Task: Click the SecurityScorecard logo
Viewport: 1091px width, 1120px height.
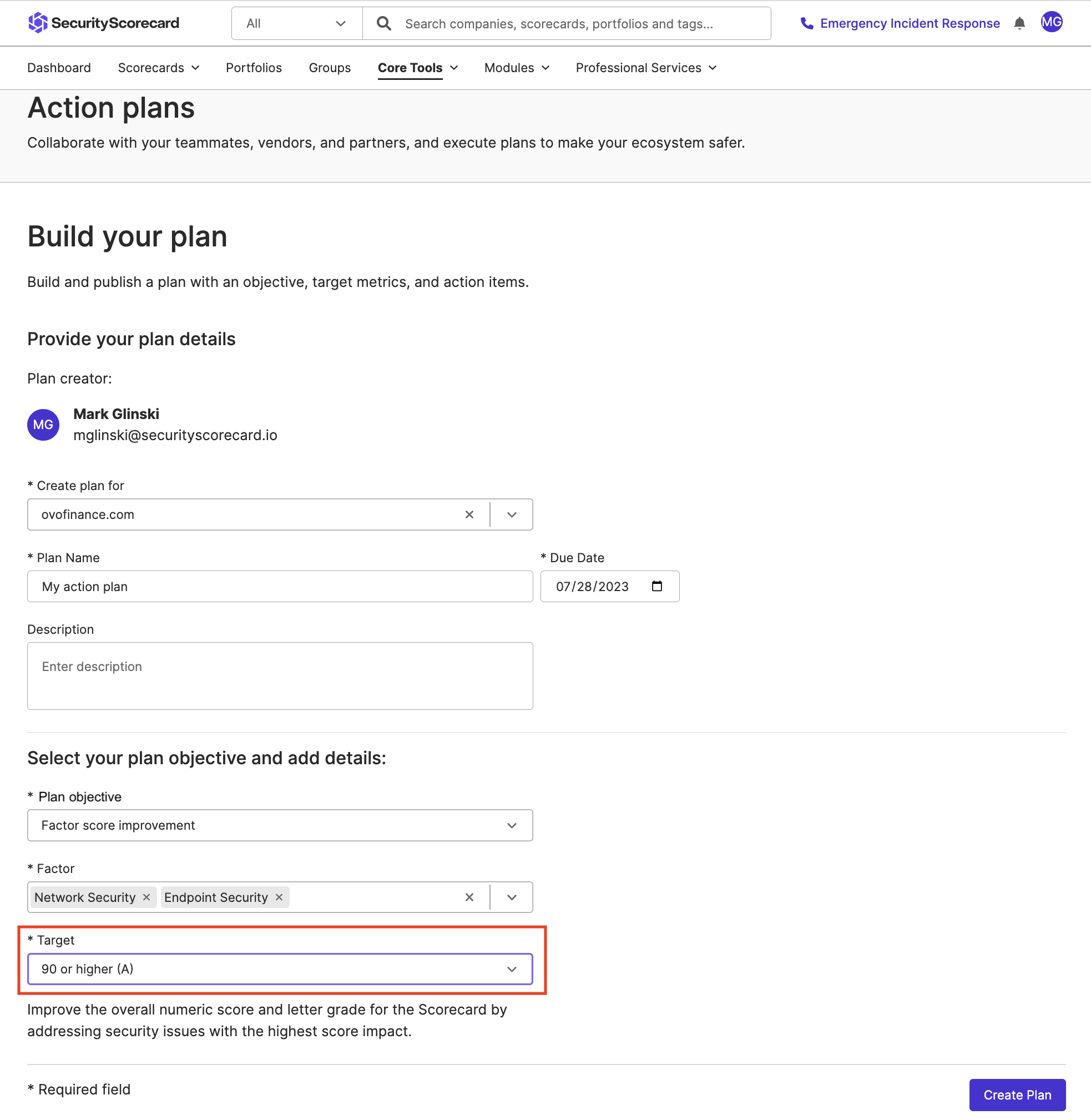Action: 103,23
